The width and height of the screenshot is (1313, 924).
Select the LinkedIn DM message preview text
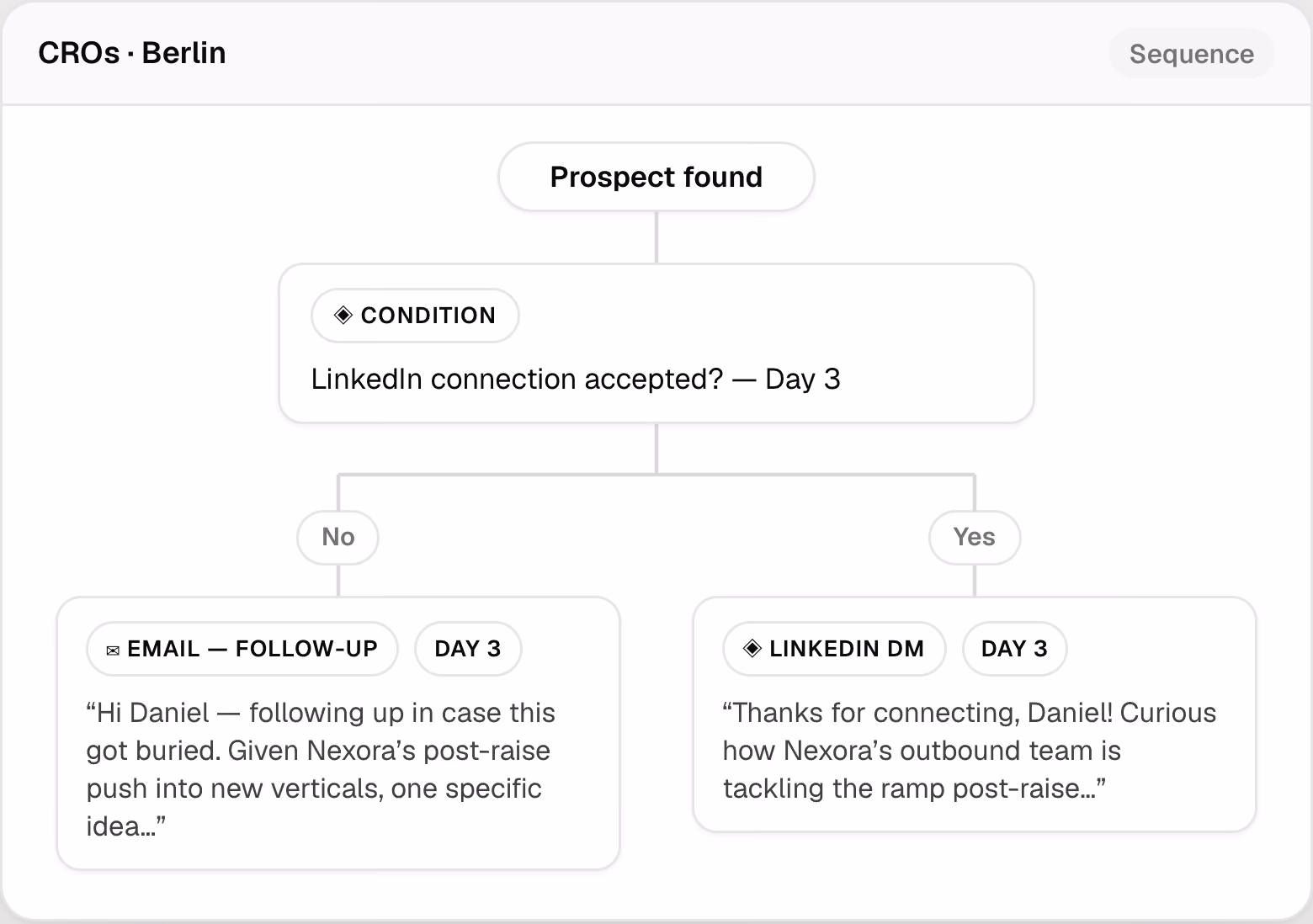pos(970,751)
